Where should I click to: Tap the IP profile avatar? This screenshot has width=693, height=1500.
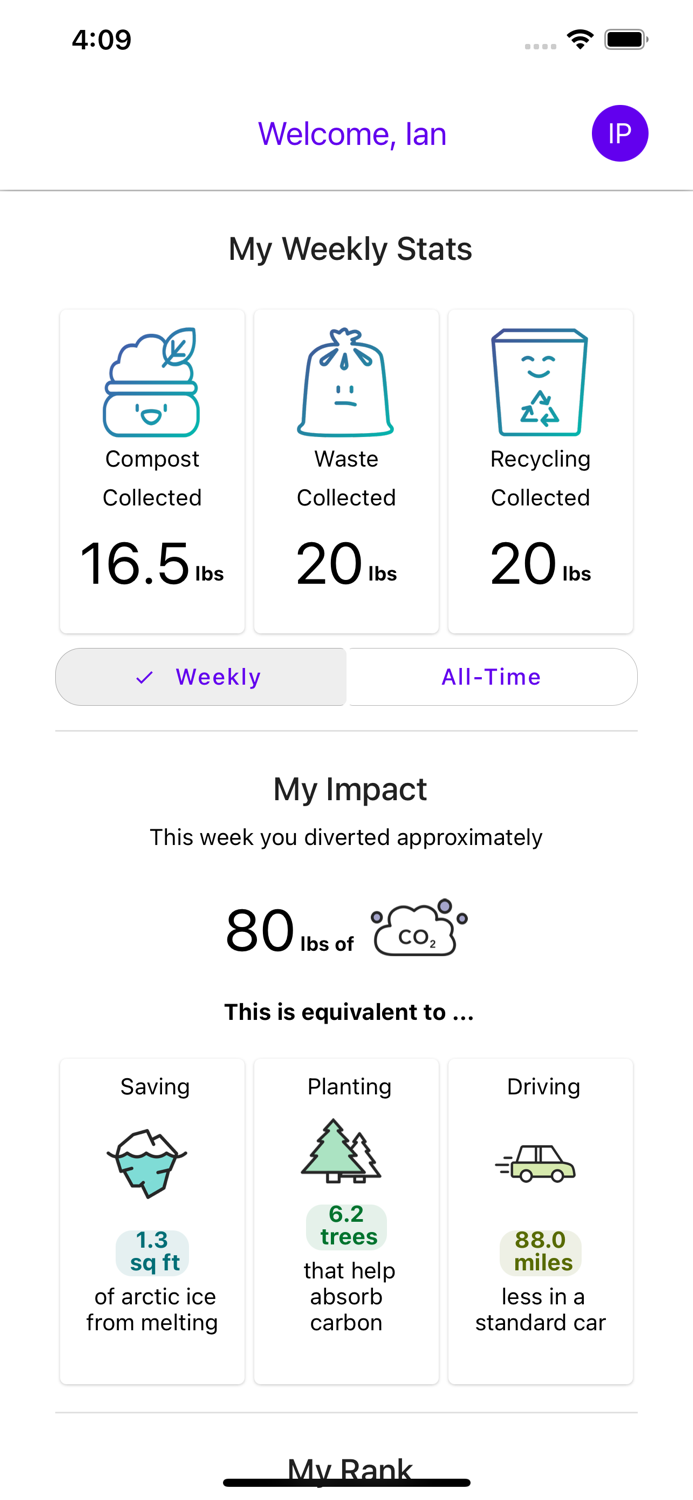(620, 133)
